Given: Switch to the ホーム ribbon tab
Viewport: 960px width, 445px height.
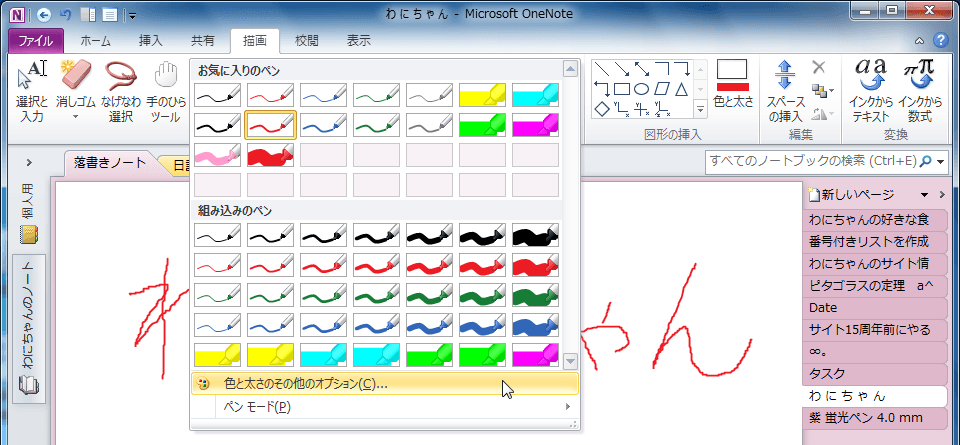Looking at the screenshot, I should click(96, 41).
